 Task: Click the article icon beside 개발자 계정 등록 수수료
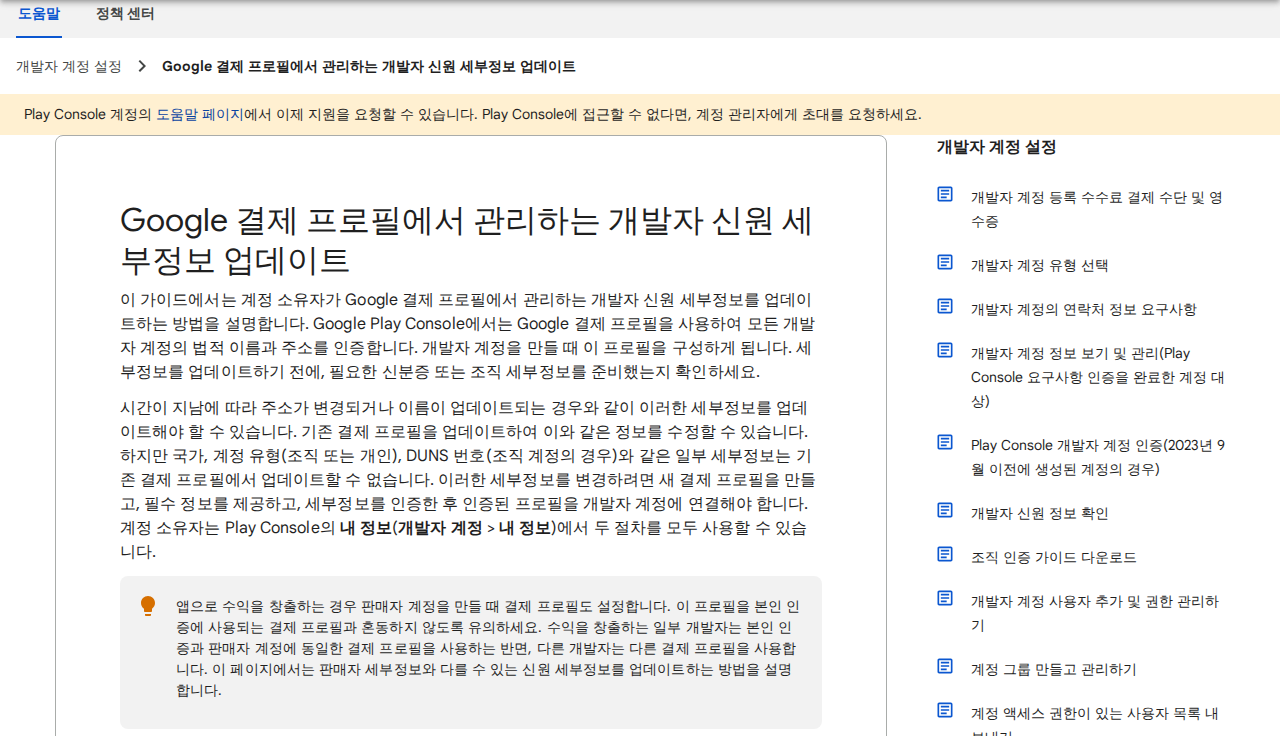coord(945,194)
